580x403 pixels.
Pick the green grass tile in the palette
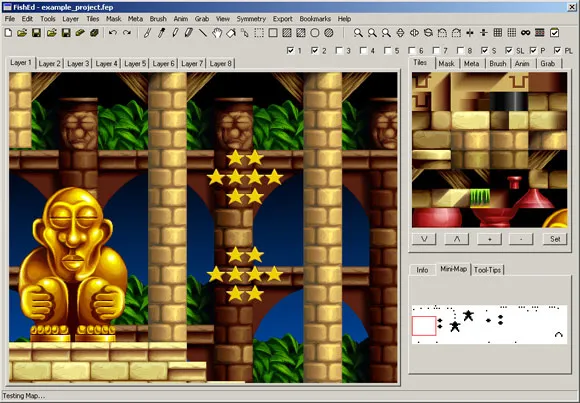point(480,198)
